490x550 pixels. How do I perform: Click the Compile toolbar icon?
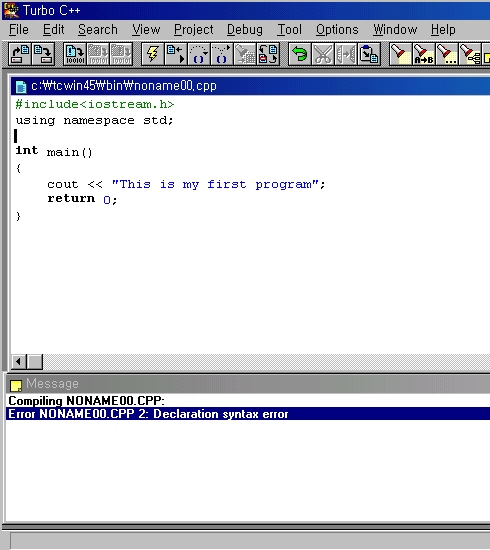point(75,55)
